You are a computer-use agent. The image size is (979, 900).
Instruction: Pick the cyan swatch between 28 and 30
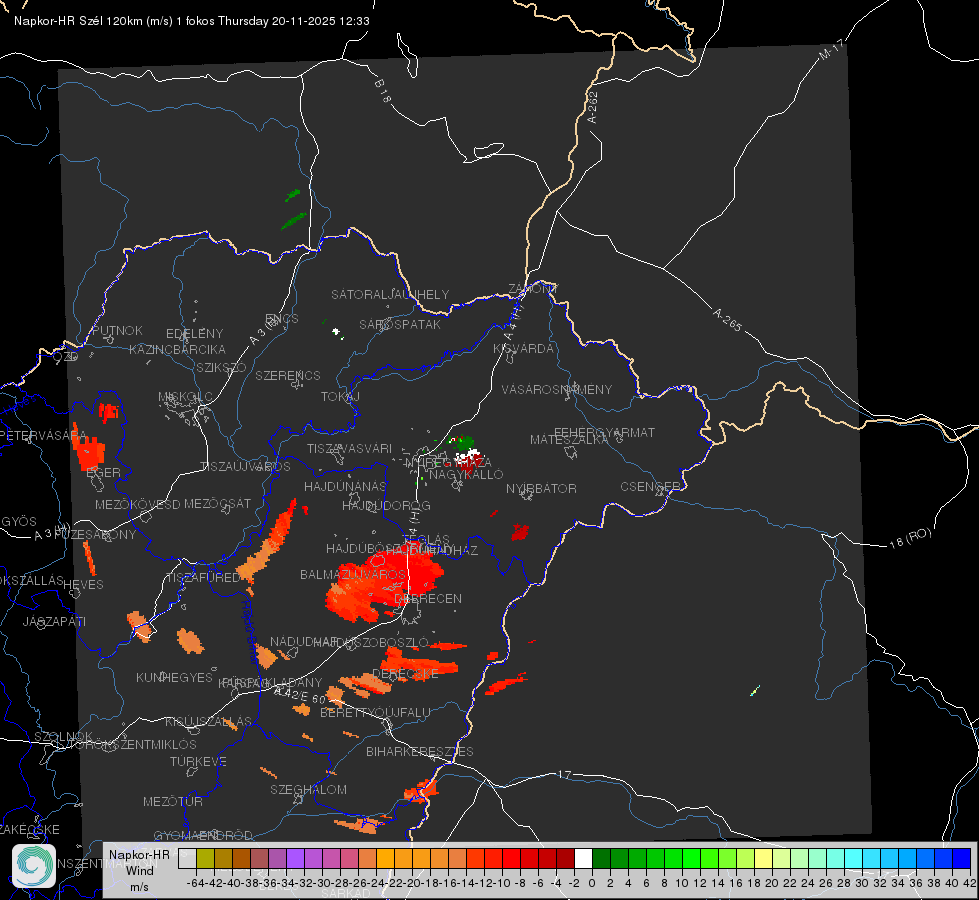pos(854,858)
